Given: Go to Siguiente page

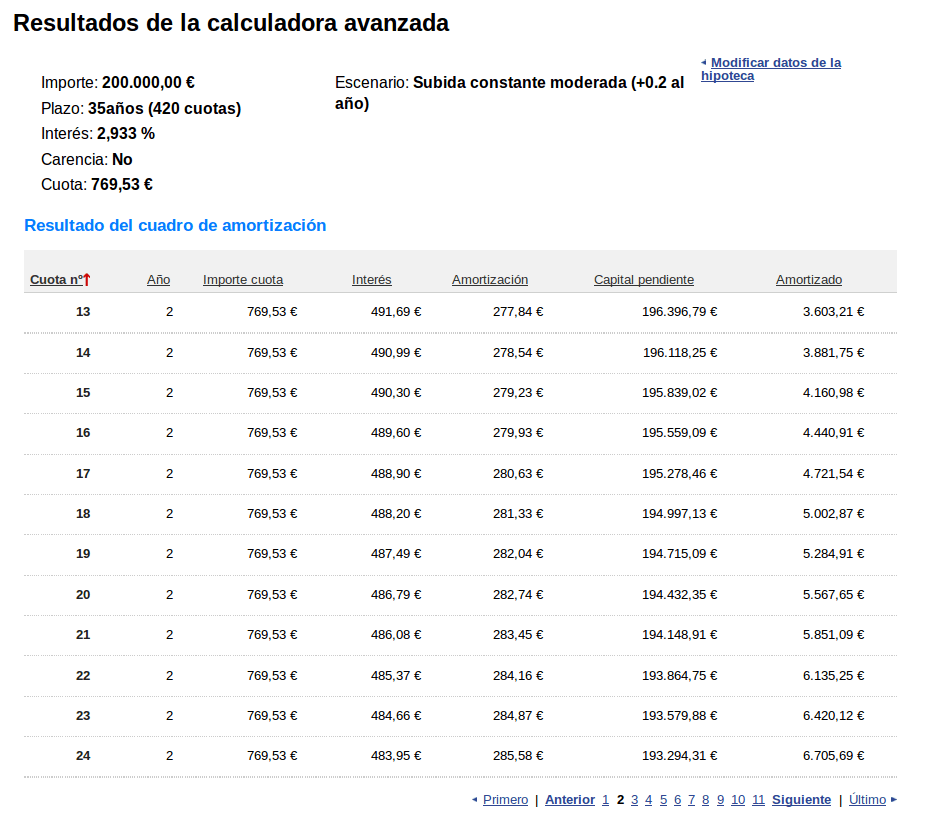Looking at the screenshot, I should 801,799.
